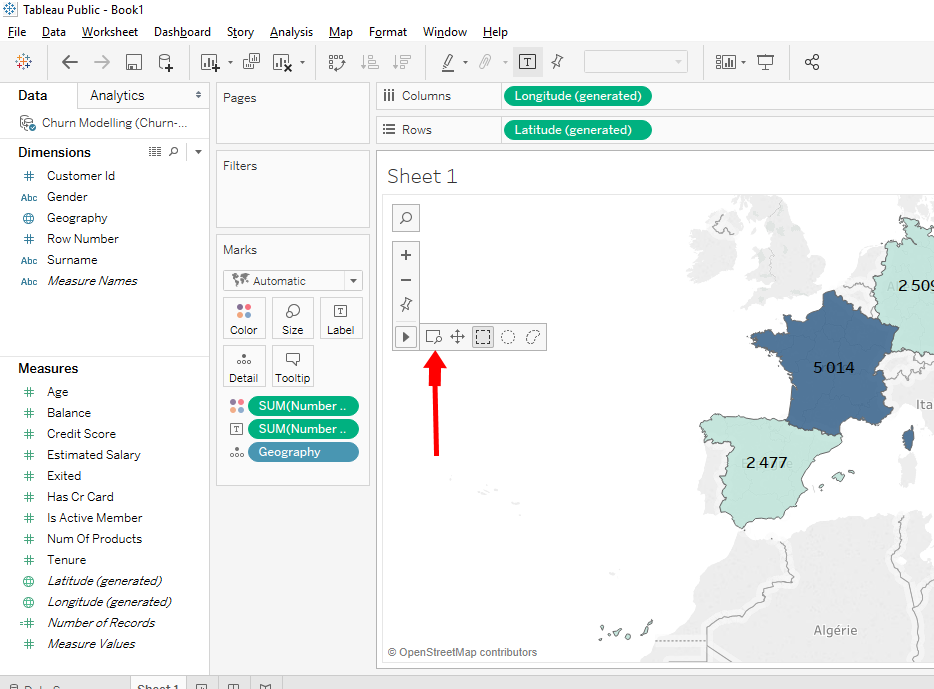Choose the Lasso Selection map tool
This screenshot has width=934, height=689.
coord(533,337)
